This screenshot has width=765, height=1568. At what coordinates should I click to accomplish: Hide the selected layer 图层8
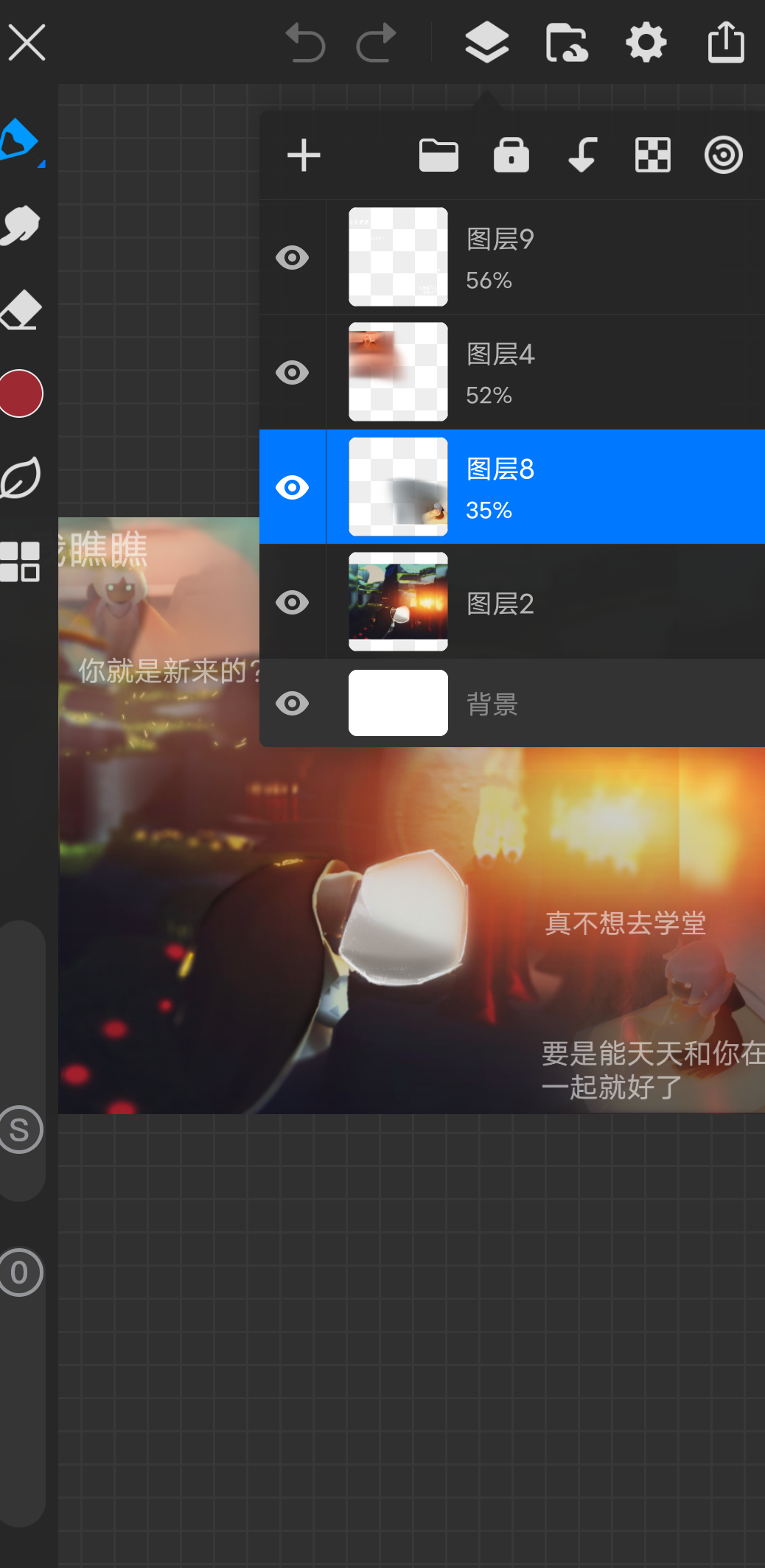click(292, 487)
